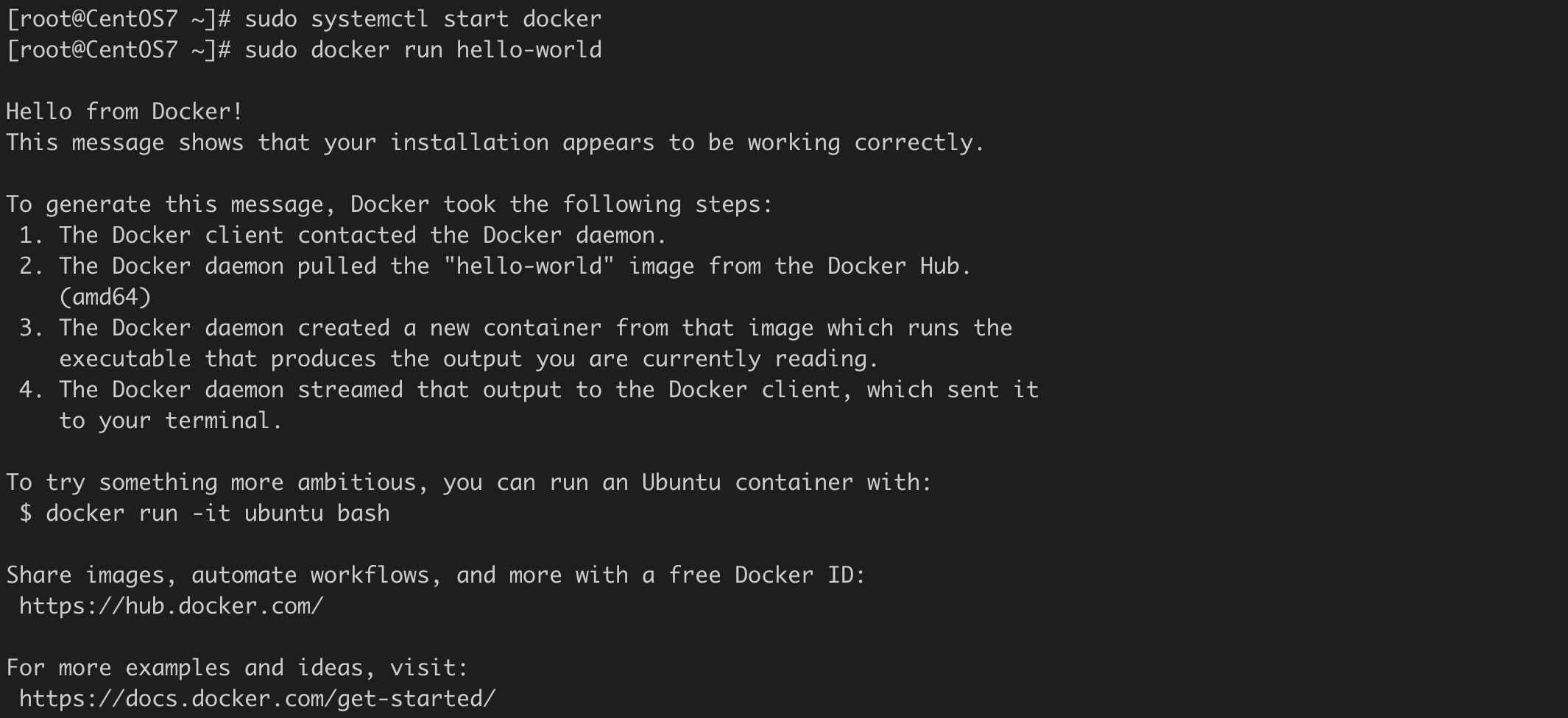Image resolution: width=1568 pixels, height=718 pixels.
Task: Click the 'Share images, automate workflows' line
Action: pos(436,575)
